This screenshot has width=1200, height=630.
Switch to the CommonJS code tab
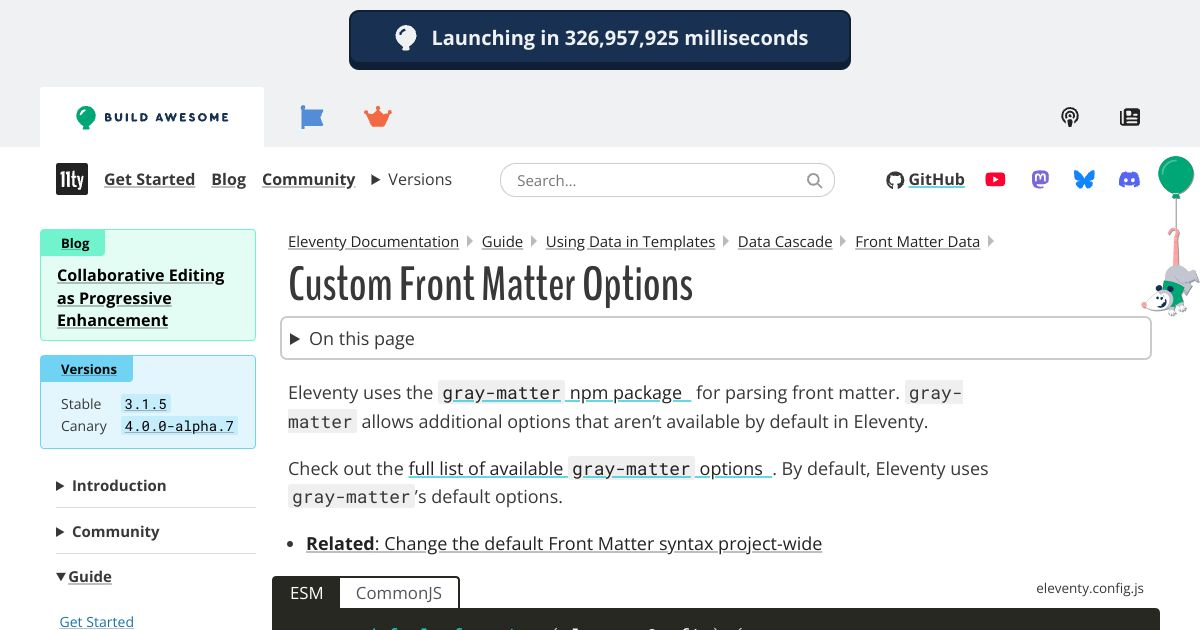(x=398, y=593)
